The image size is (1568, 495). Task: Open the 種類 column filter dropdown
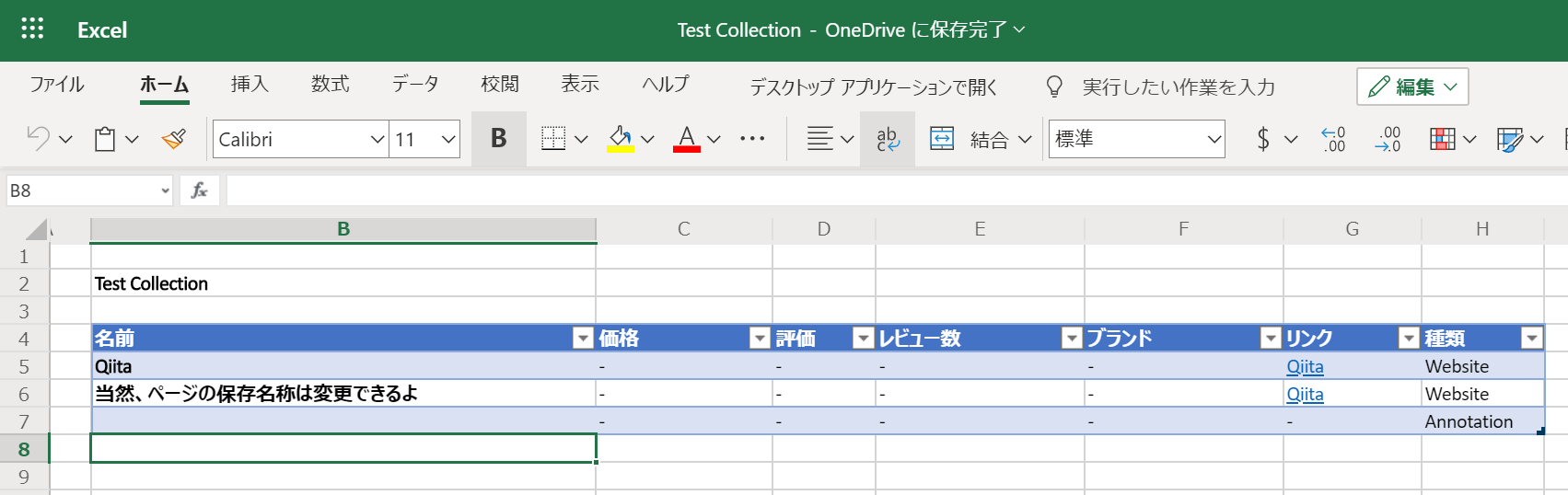[1531, 339]
